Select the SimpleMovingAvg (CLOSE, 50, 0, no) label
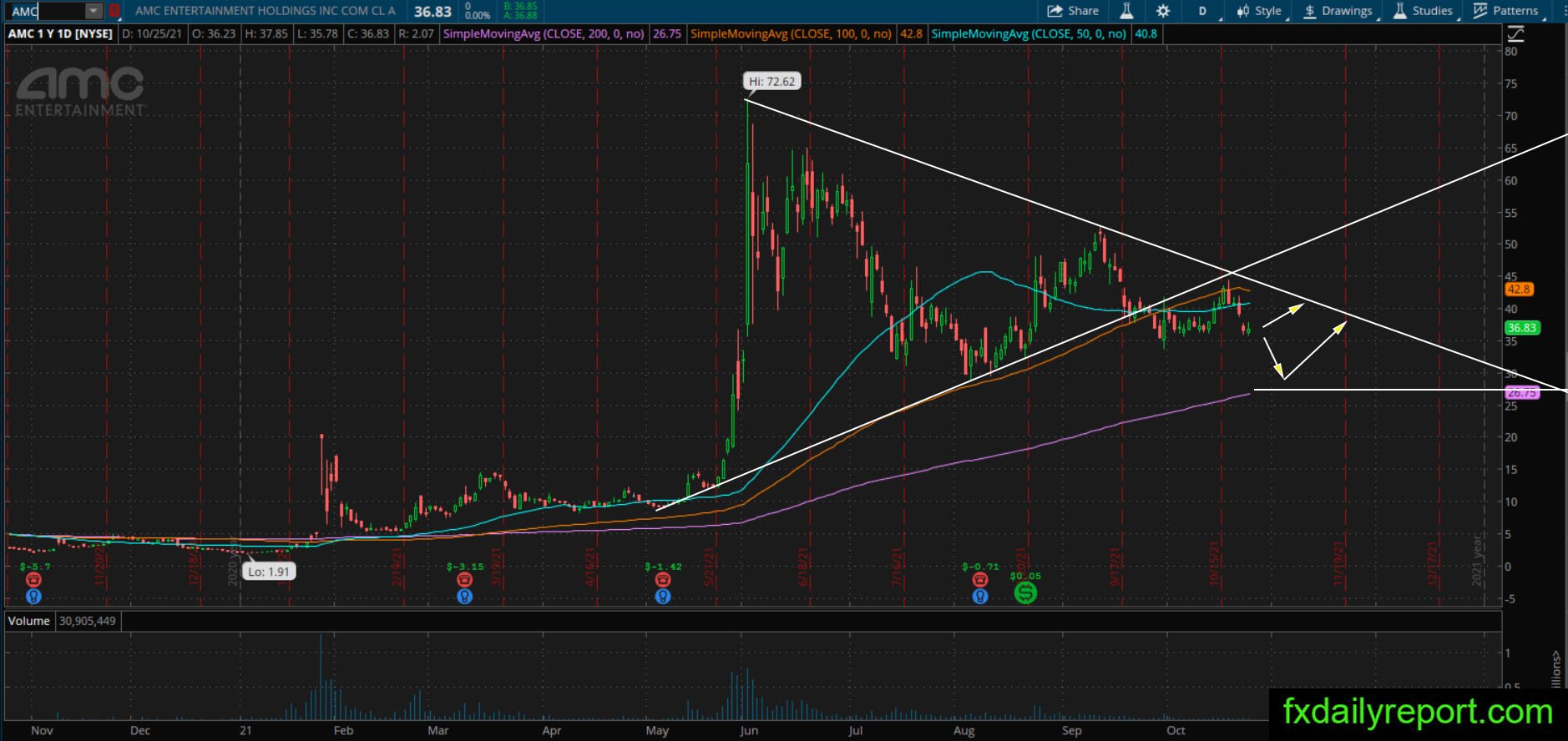This screenshot has height=741, width=1568. pyautogui.click(x=1029, y=34)
